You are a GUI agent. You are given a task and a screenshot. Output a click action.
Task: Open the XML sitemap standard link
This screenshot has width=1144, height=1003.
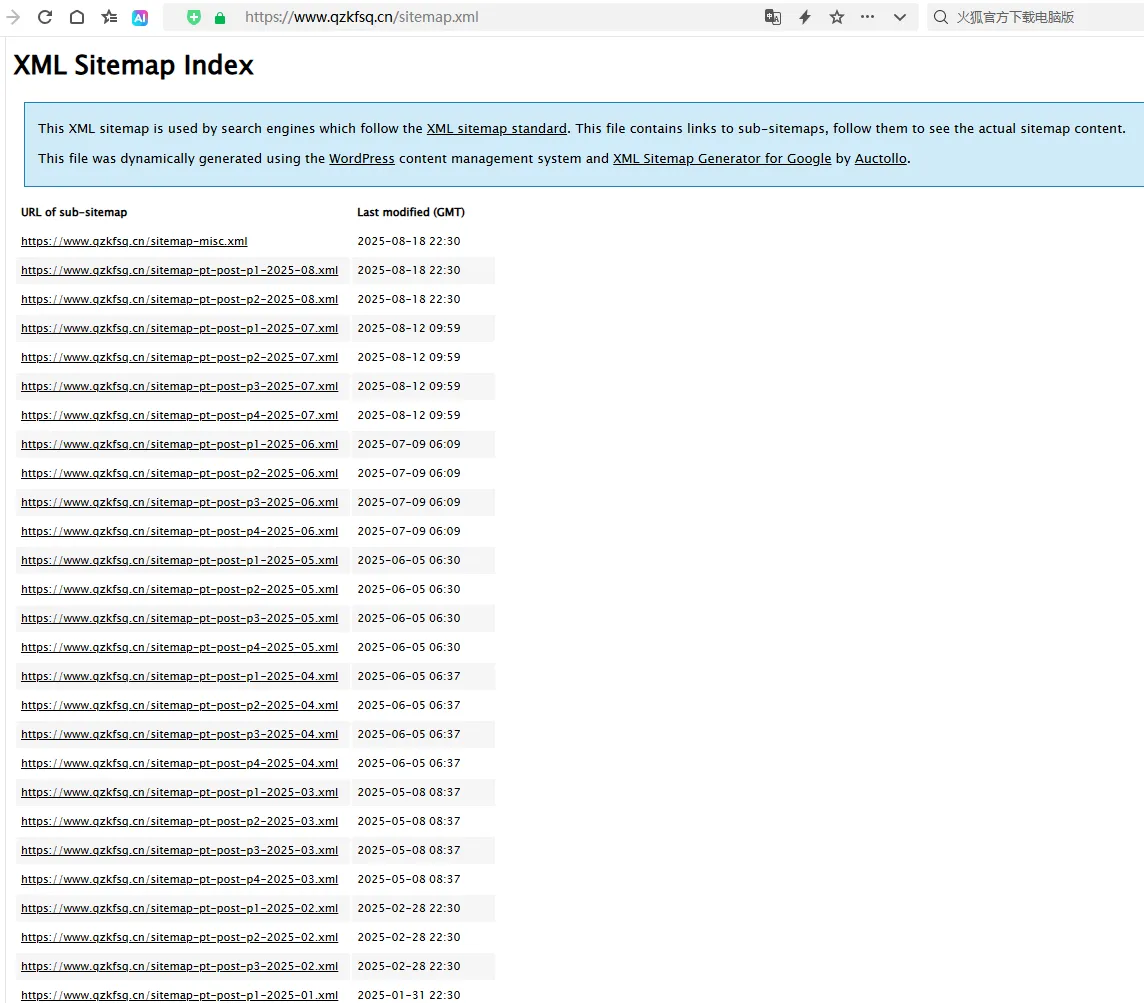coord(496,128)
